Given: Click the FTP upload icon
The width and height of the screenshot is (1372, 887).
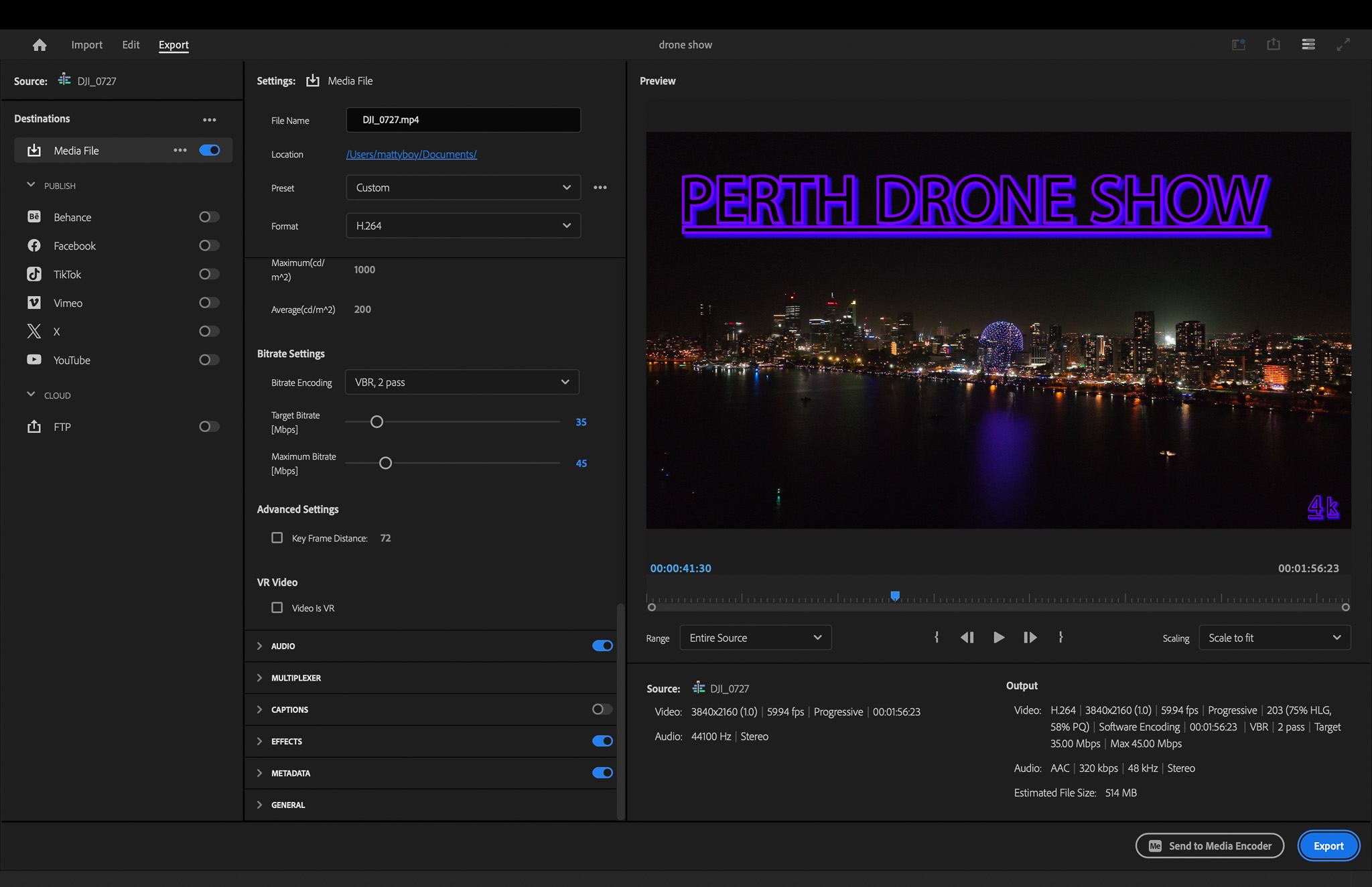Looking at the screenshot, I should pos(34,426).
